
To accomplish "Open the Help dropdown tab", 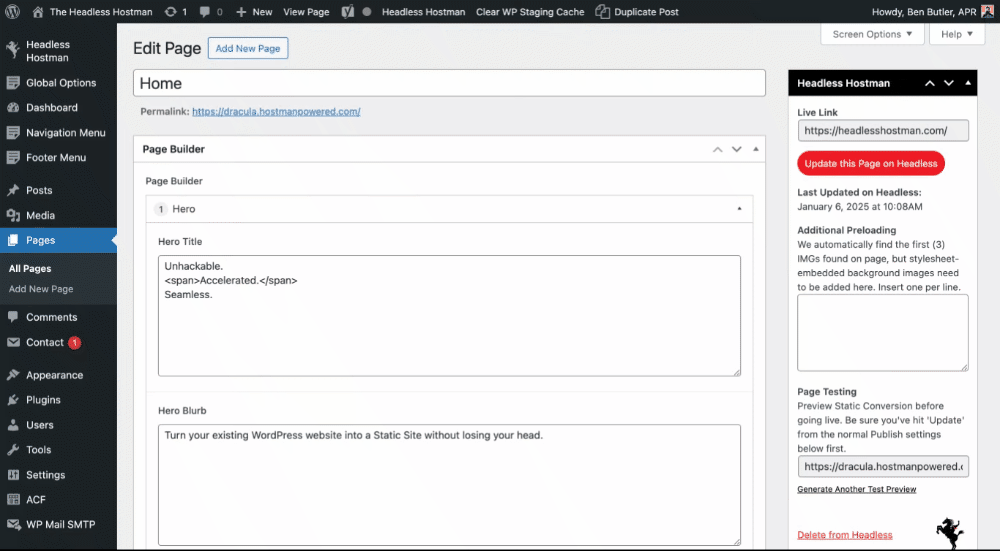I will [x=957, y=34].
